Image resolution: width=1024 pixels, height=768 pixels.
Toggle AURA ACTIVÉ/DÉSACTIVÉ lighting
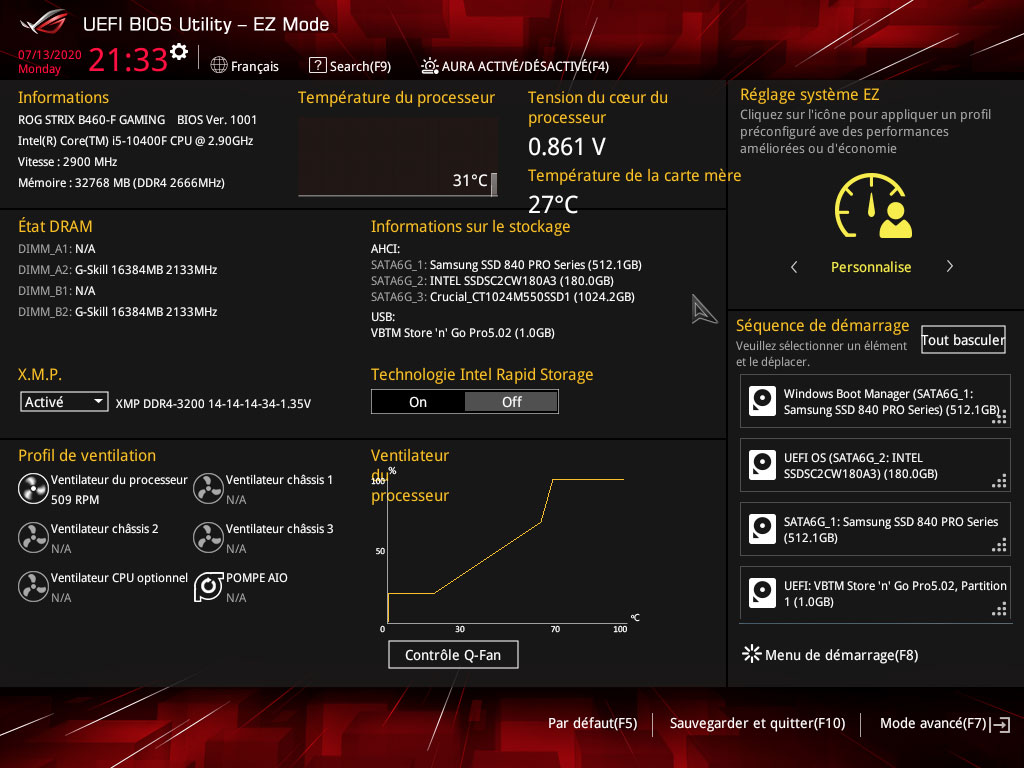pos(514,66)
